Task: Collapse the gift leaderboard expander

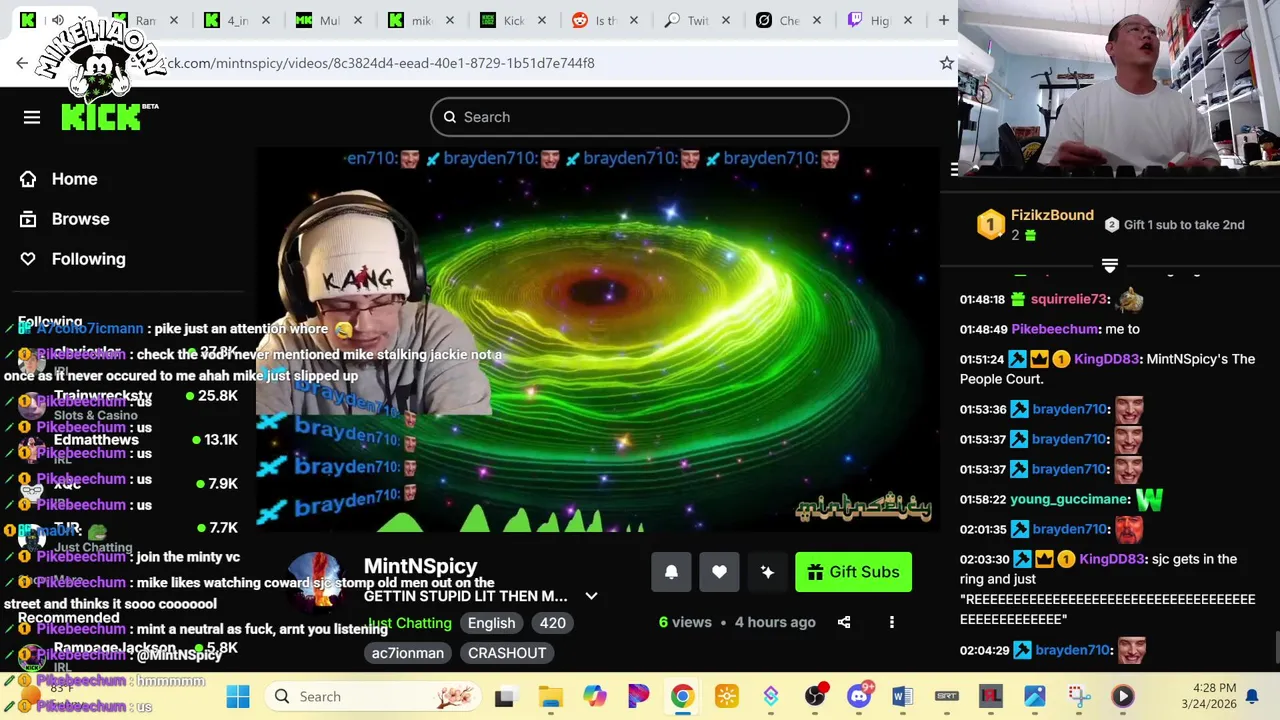Action: [x=1109, y=265]
